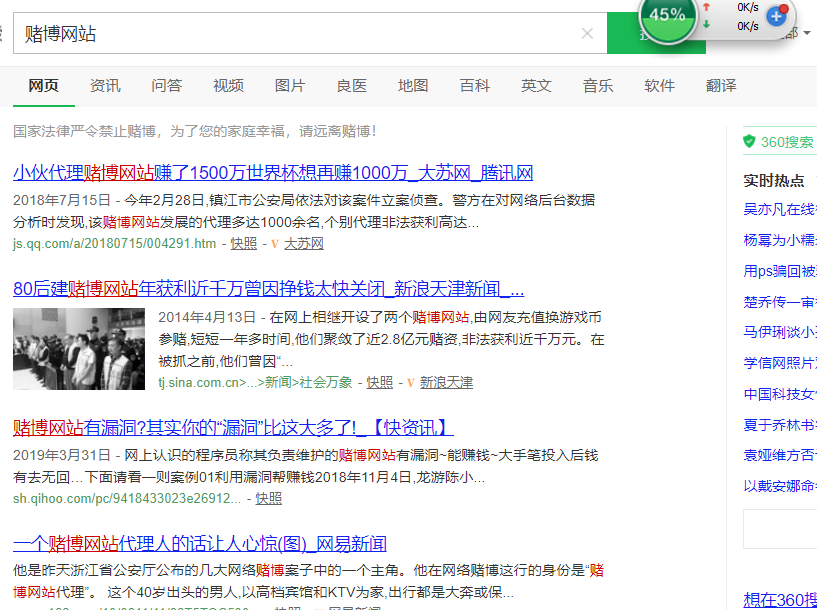Screen dimensions: 817x610
Task: Click the 想在360搜 link at bottom right
Action: click(780, 600)
